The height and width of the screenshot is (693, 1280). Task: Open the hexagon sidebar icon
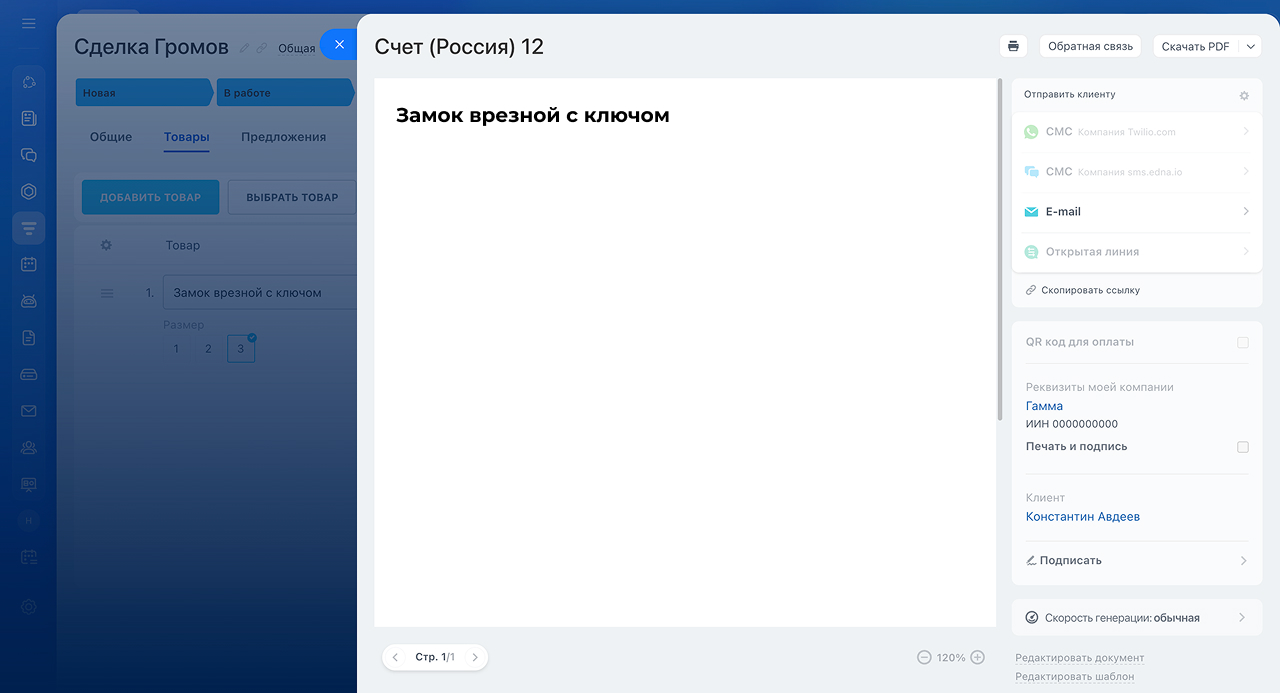pos(28,191)
